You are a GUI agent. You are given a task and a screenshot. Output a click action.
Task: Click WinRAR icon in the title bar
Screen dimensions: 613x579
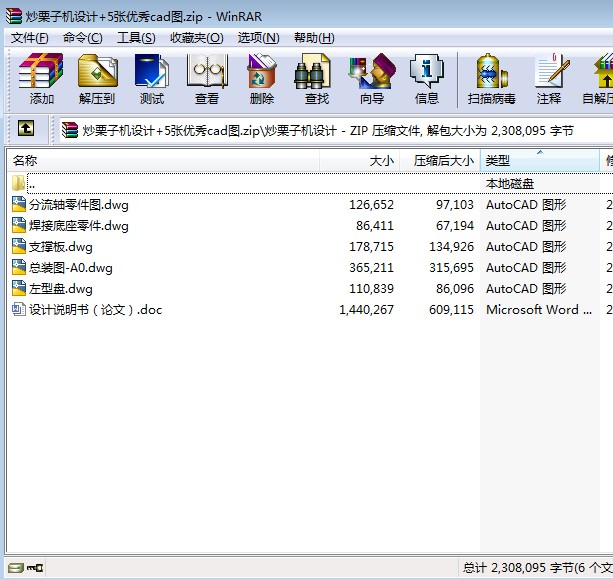pos(14,16)
